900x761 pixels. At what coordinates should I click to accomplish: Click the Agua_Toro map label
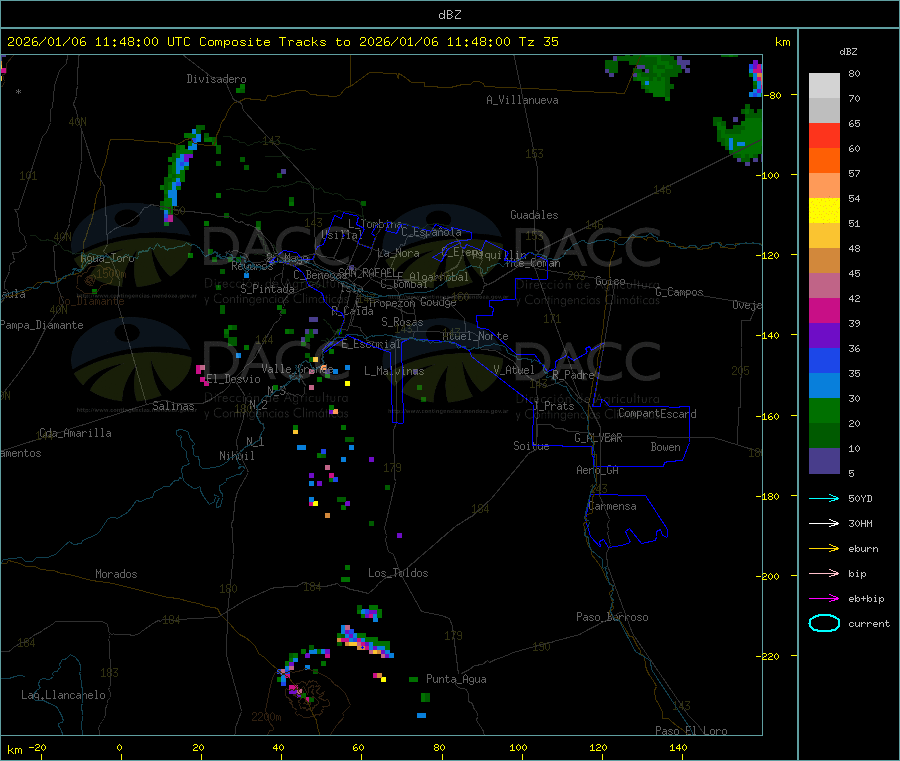107,259
